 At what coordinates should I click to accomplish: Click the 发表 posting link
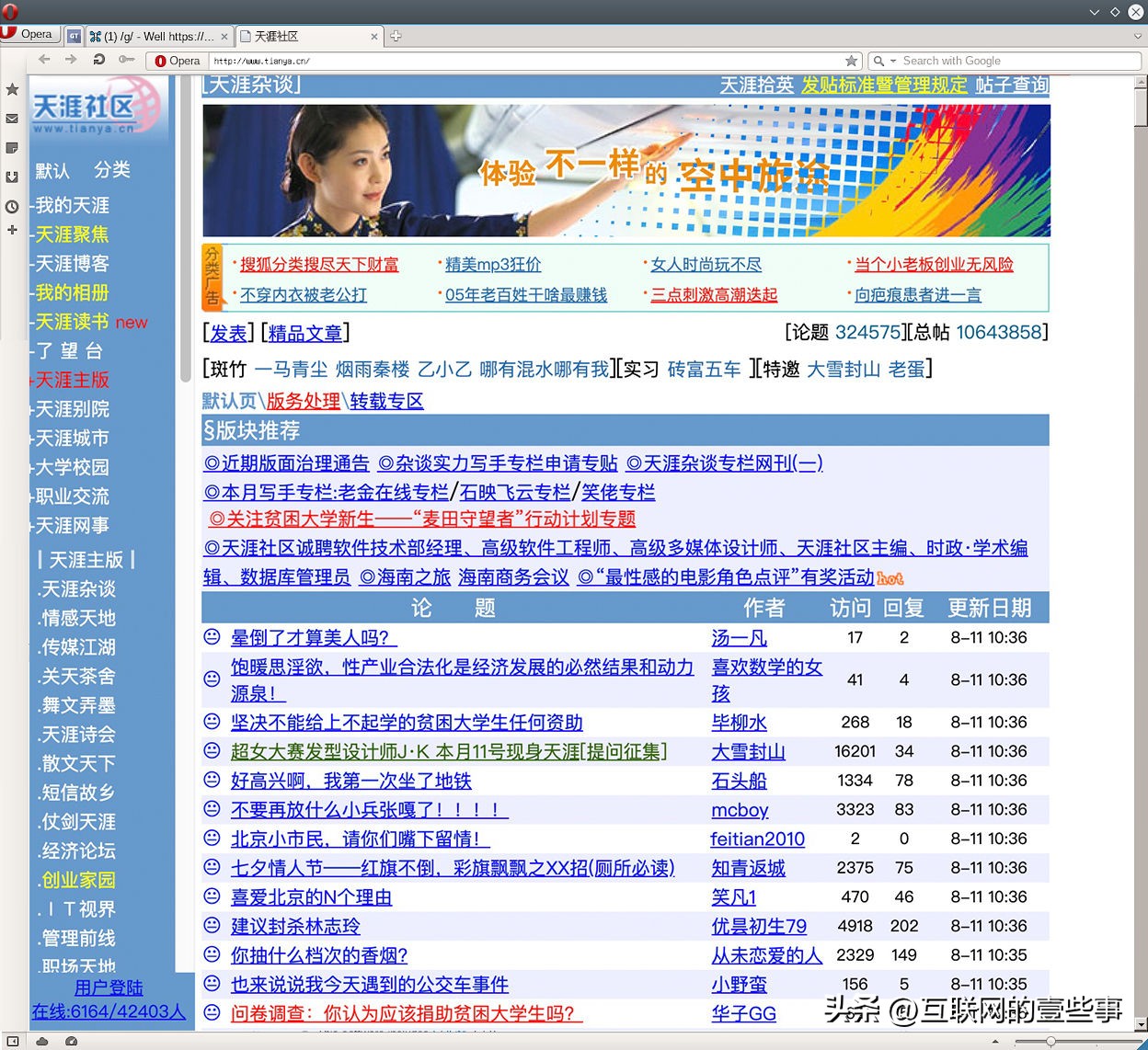(x=227, y=334)
